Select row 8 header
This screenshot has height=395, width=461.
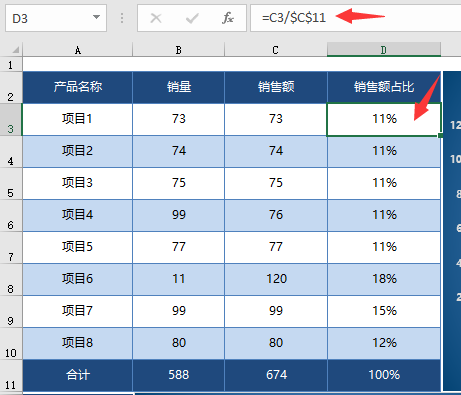point(11,280)
